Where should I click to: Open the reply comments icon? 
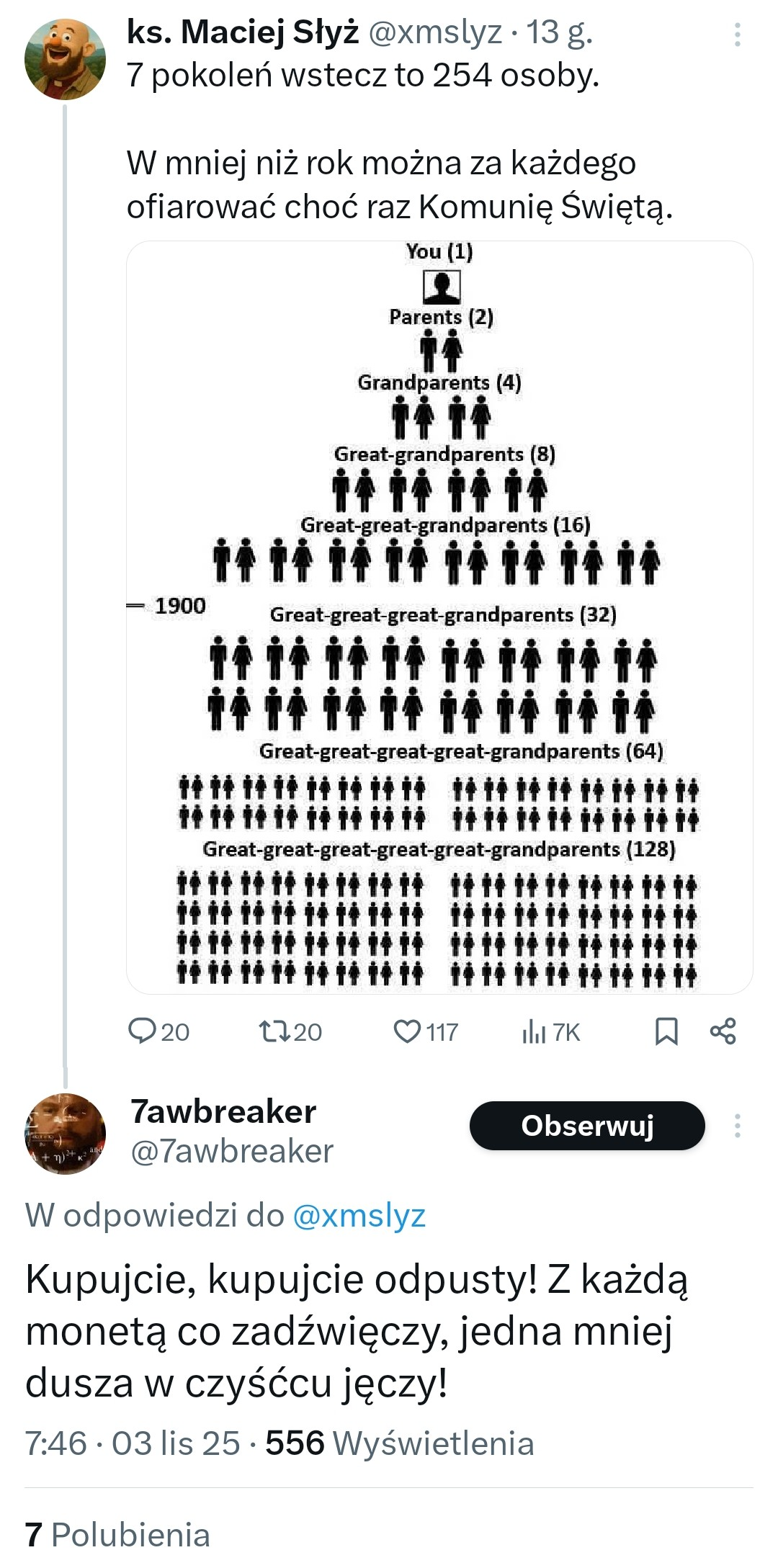142,1031
